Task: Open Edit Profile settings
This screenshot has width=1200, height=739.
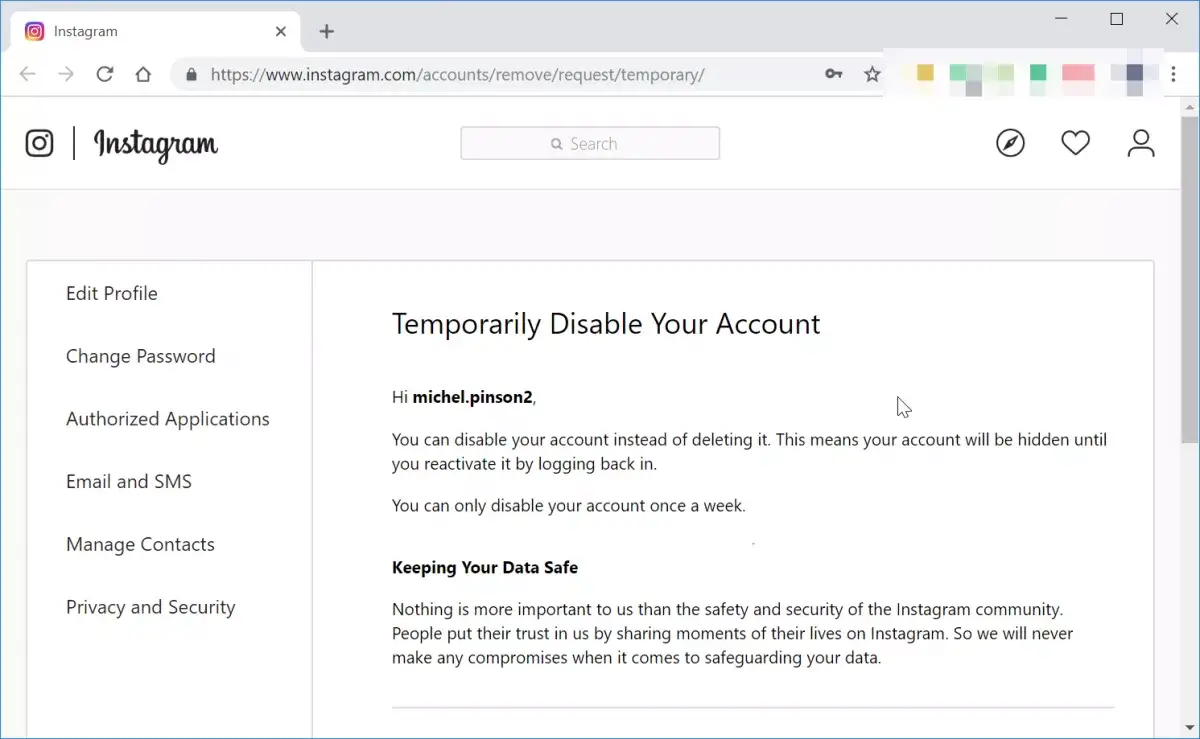Action: (x=112, y=293)
